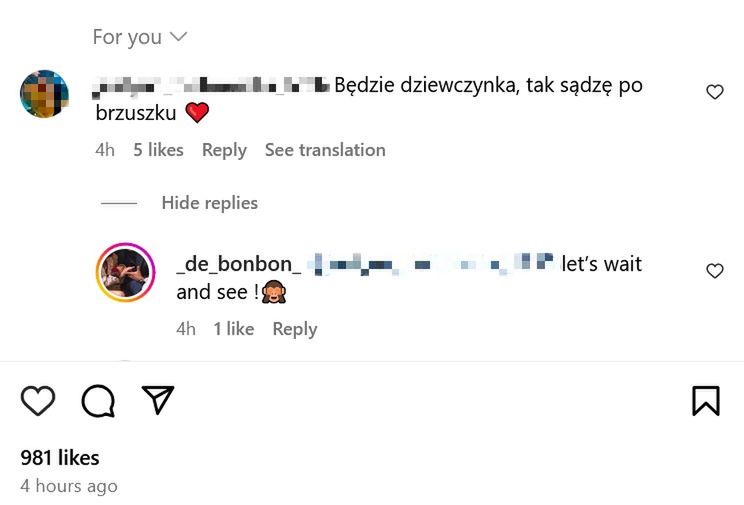This screenshot has width=744, height=505.
Task: Click See translation on the comment
Action: [x=325, y=150]
